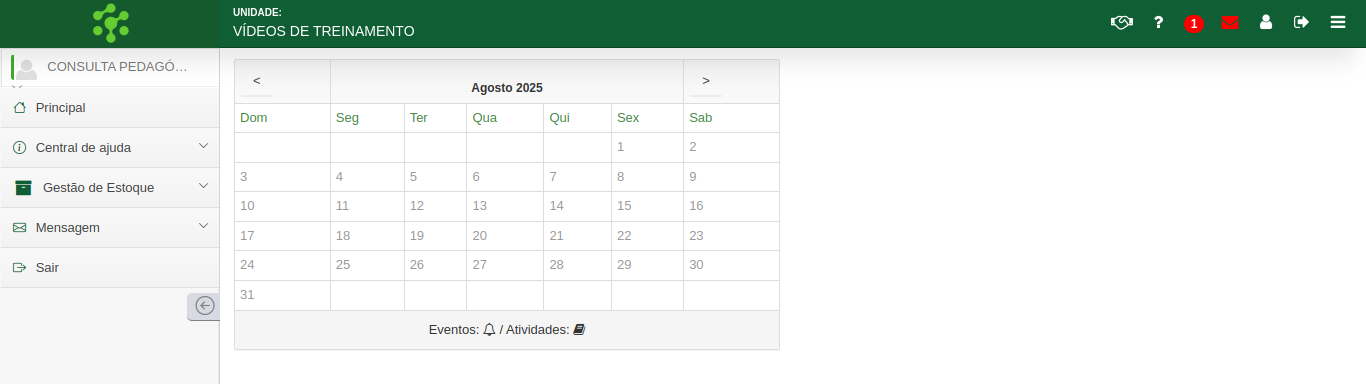
Task: Click the CONSULTA PEDAGÓ... user field
Action: (110, 67)
